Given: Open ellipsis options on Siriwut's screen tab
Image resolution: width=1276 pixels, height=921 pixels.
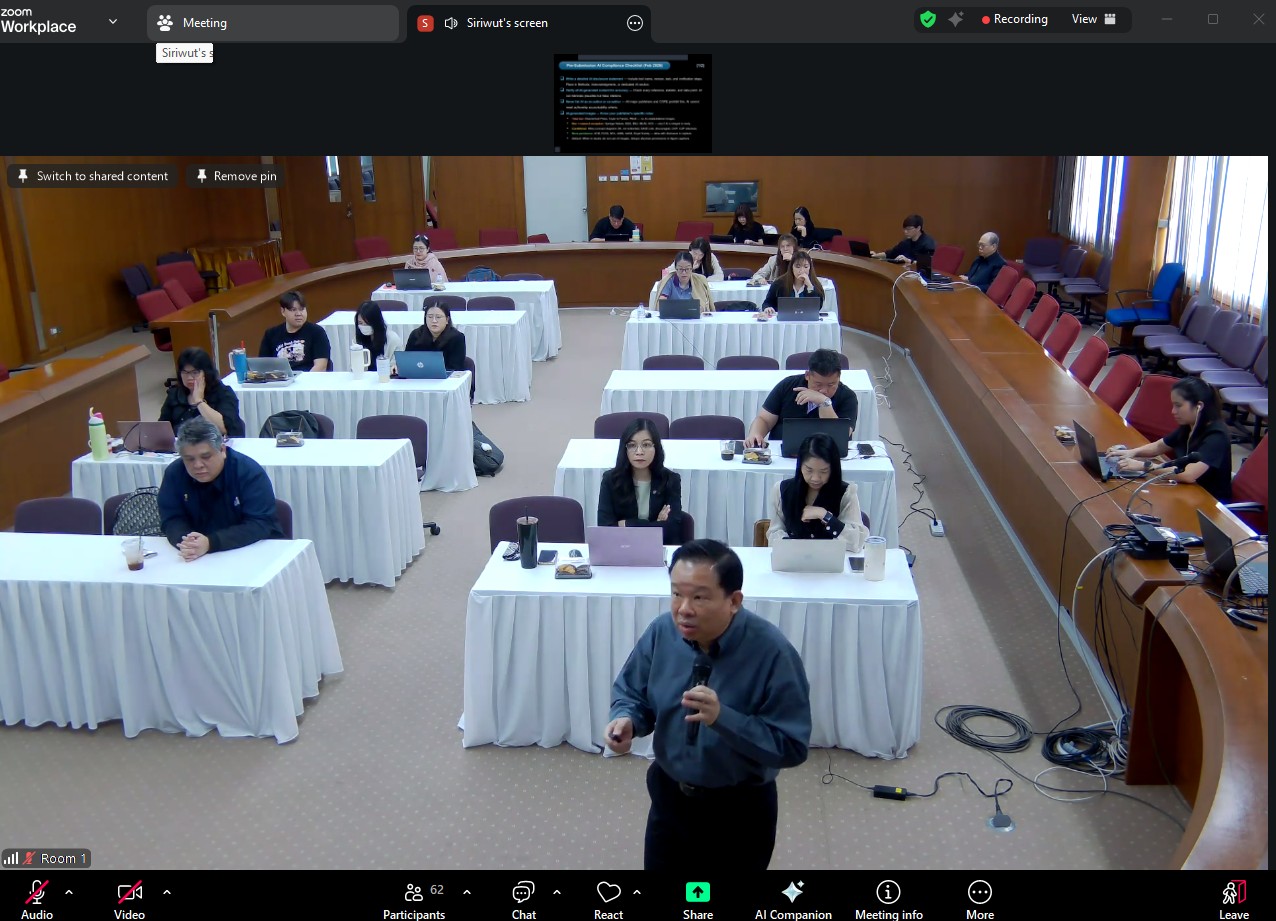Looking at the screenshot, I should pos(635,23).
